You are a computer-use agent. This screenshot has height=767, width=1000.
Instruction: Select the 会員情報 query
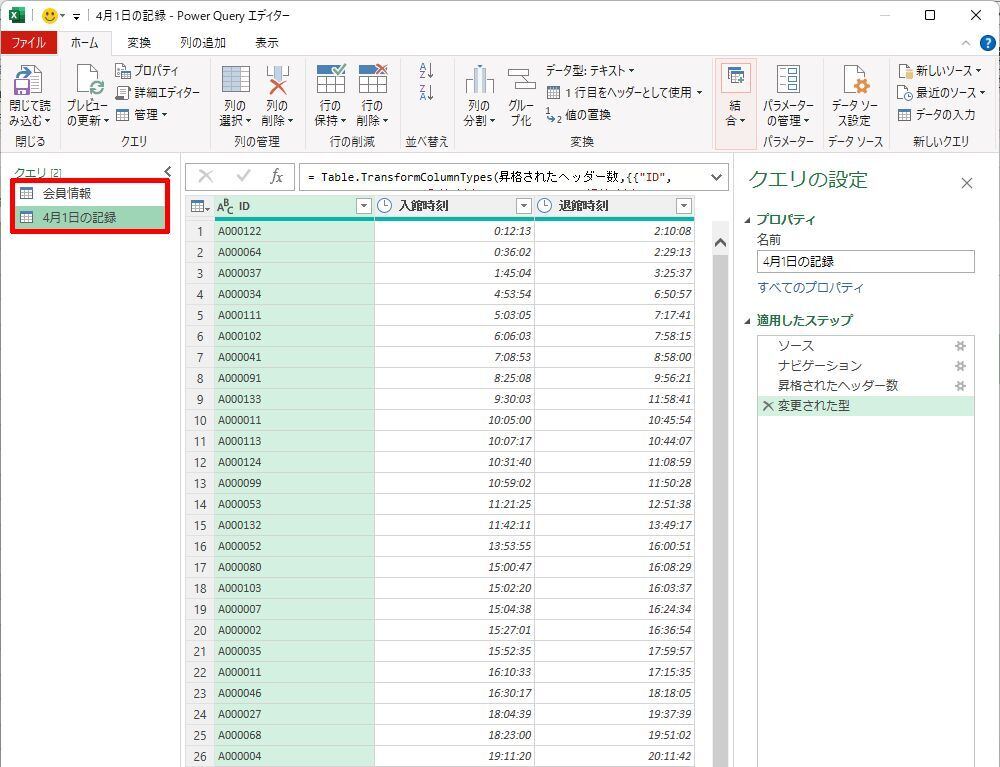point(90,193)
